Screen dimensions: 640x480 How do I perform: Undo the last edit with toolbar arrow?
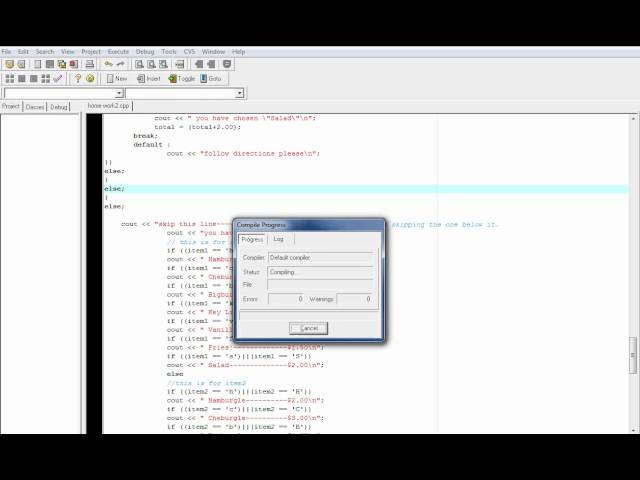pyautogui.click(x=109, y=64)
